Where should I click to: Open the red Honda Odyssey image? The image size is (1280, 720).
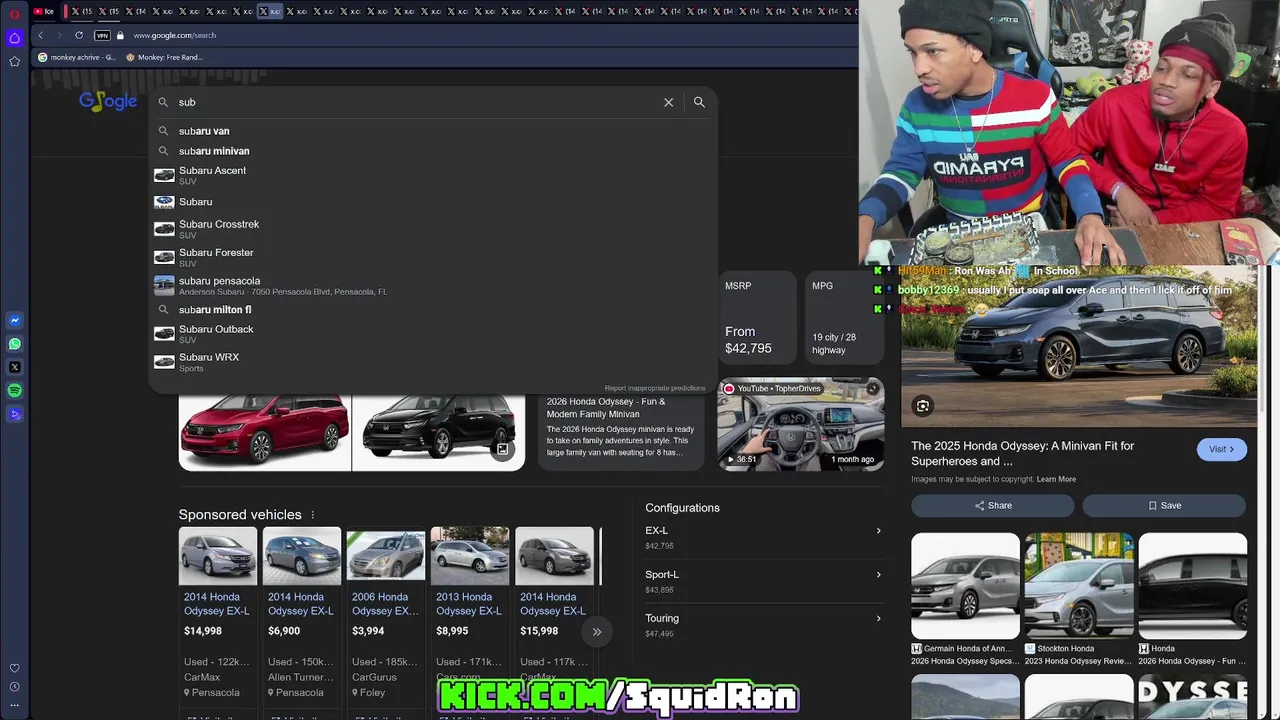click(x=264, y=431)
